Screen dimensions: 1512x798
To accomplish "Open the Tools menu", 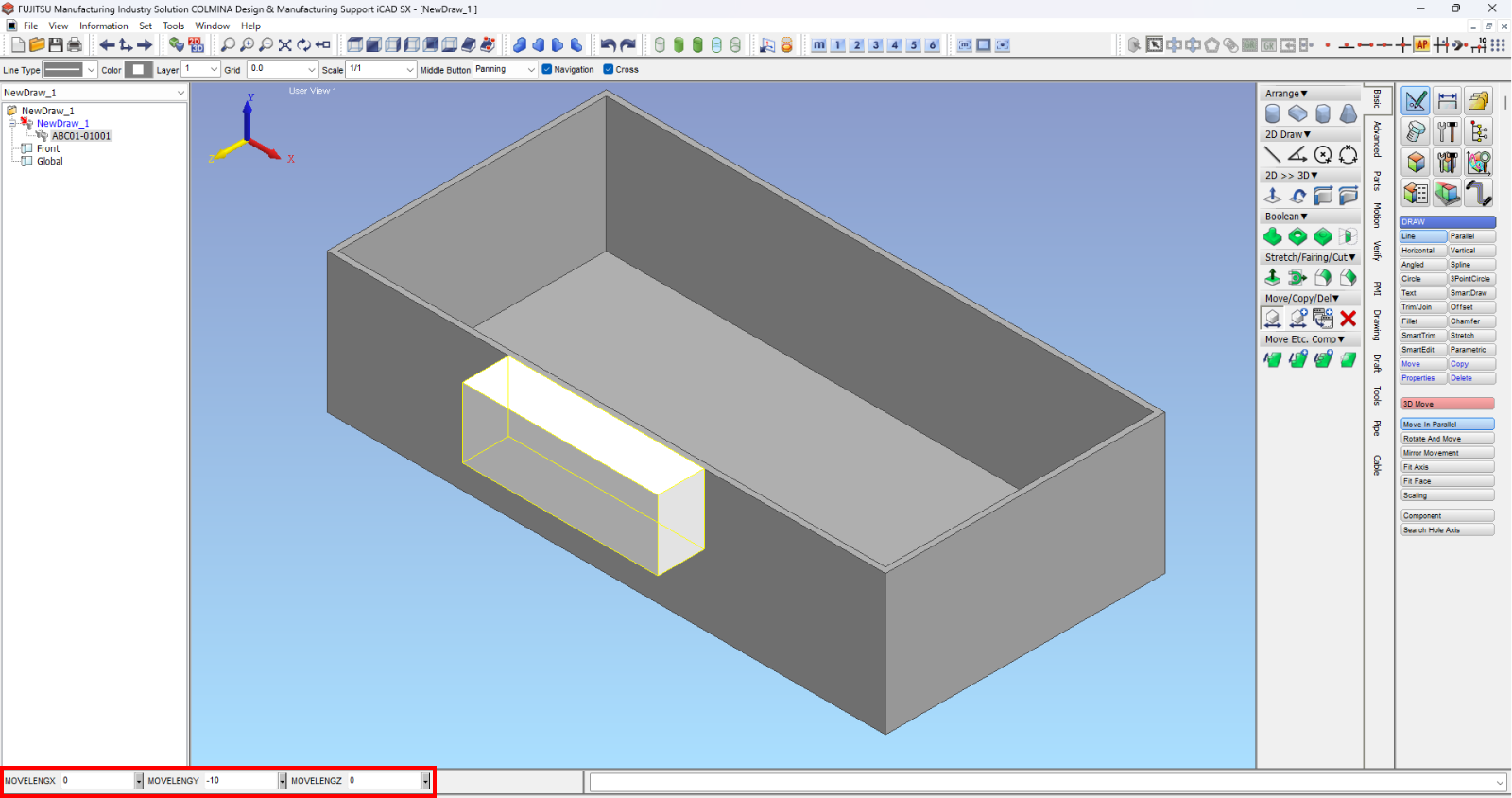I will pos(173,26).
